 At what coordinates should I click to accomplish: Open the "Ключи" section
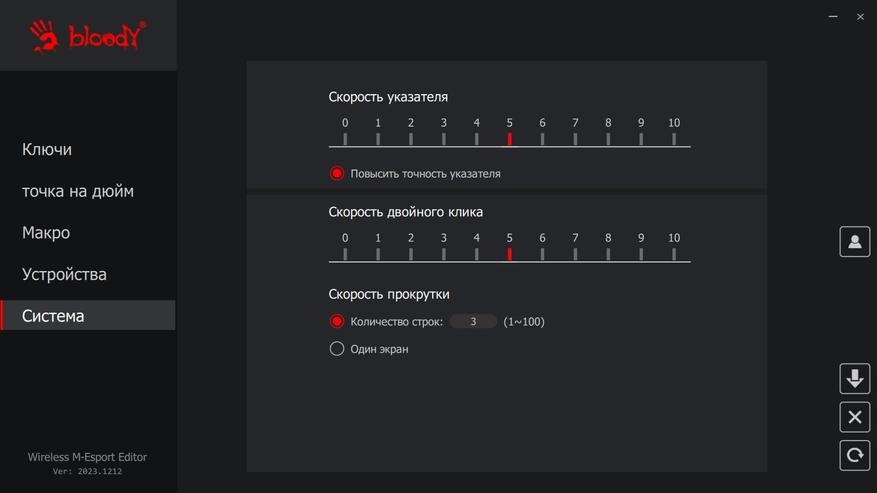coord(47,149)
